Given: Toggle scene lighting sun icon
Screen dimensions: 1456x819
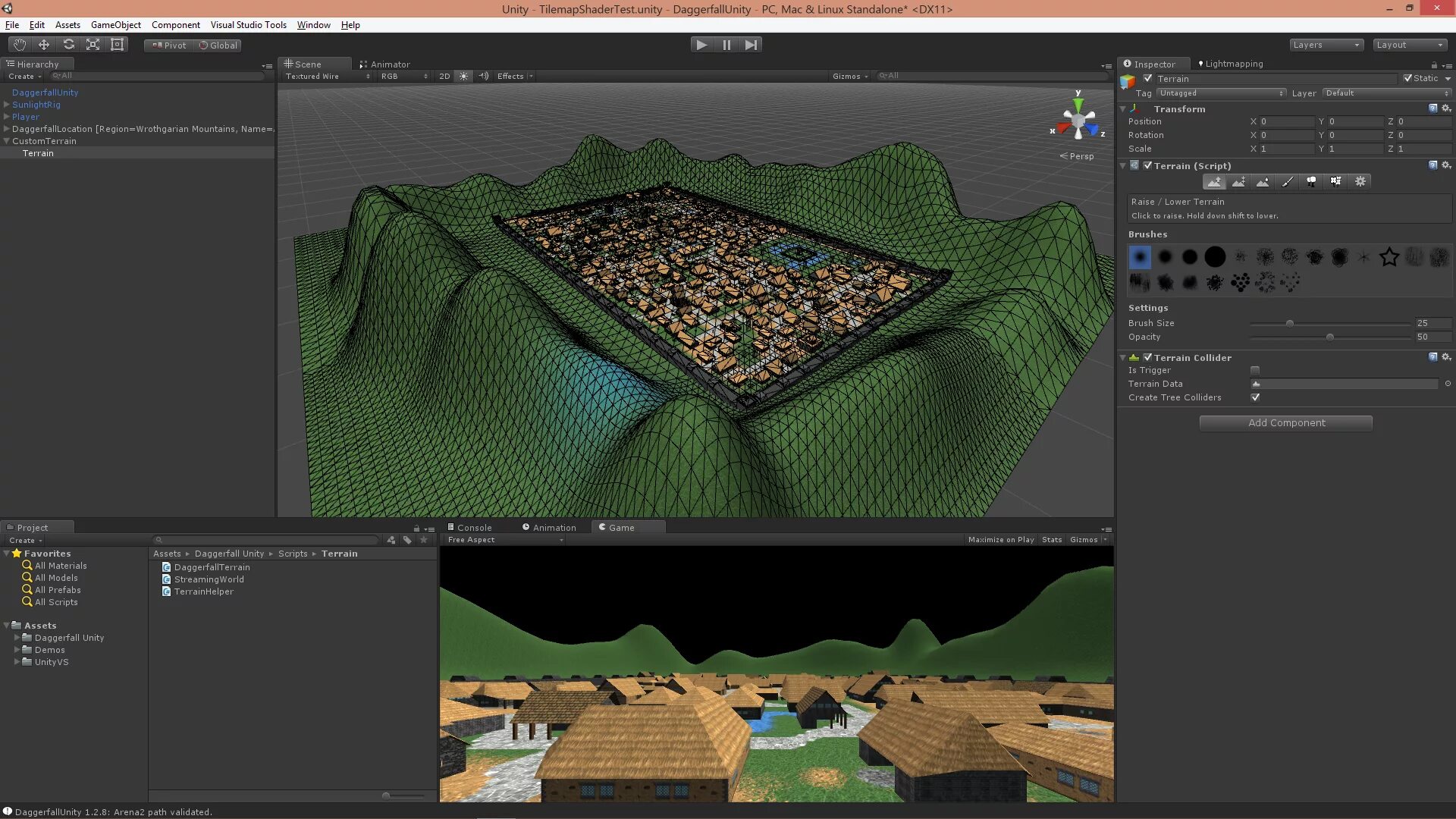Looking at the screenshot, I should pyautogui.click(x=463, y=76).
